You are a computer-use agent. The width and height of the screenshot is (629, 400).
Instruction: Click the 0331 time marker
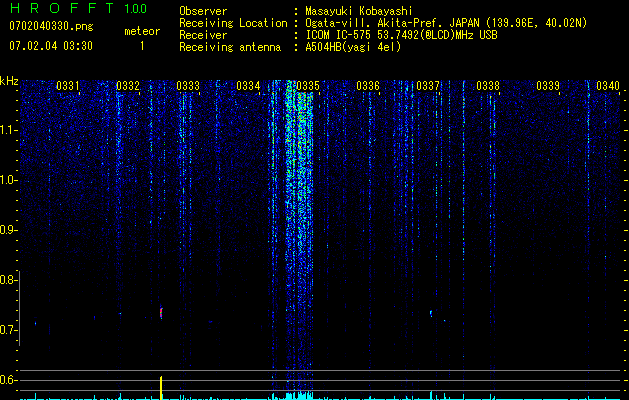coord(67,86)
